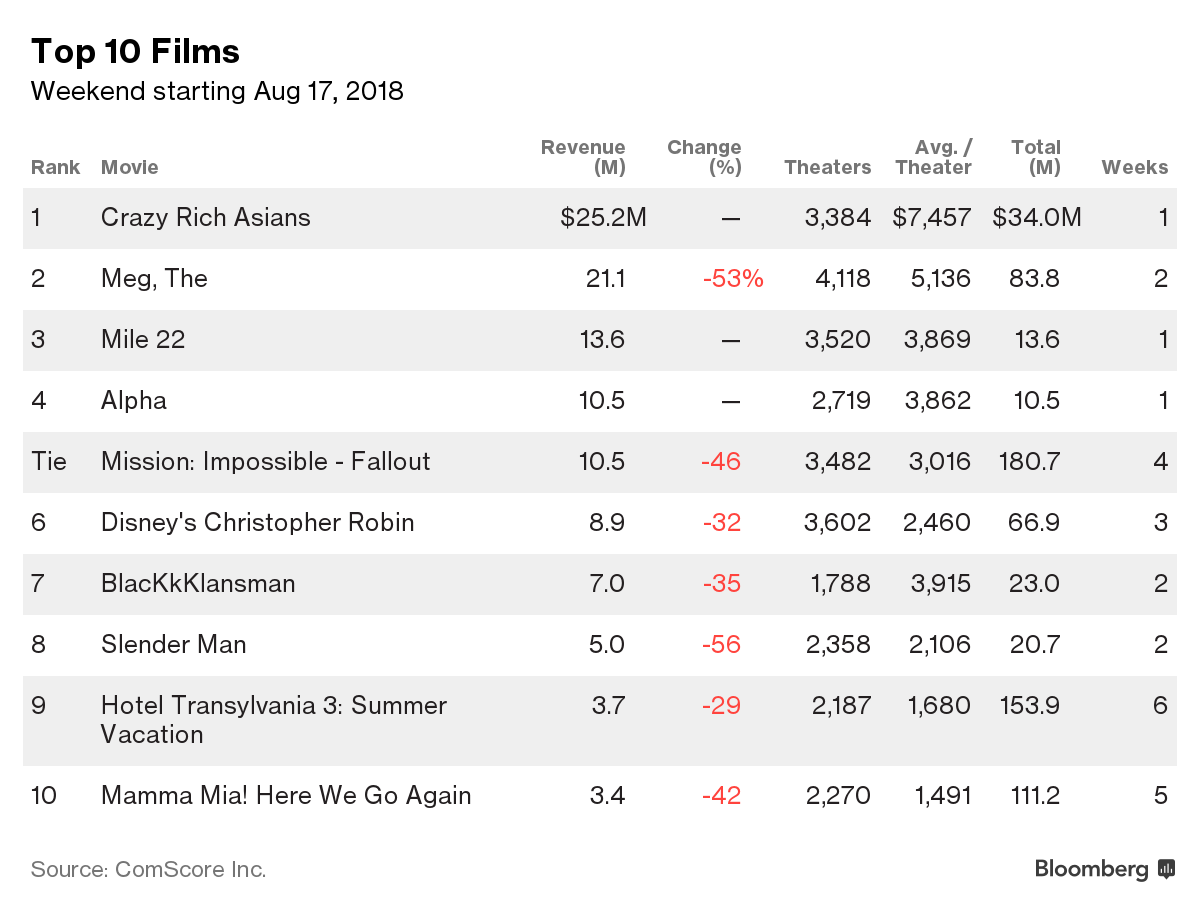Click the Mission: Impossible - Fallout title
Viewport: 1200px width, 913px height.
[265, 461]
